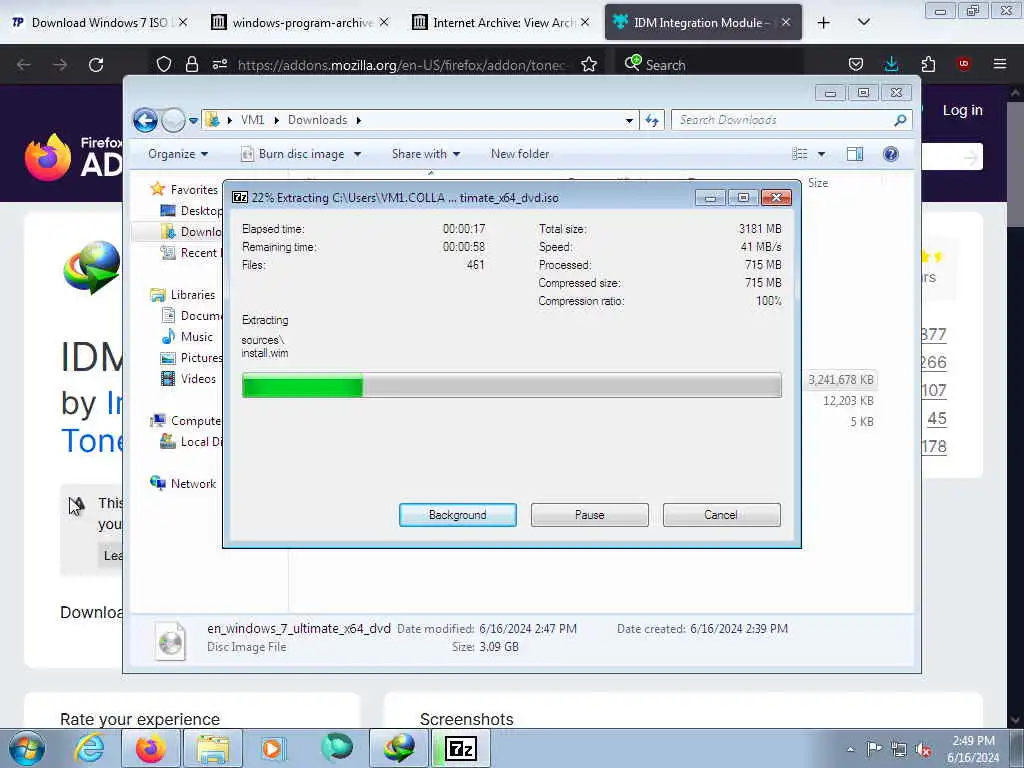The height and width of the screenshot is (768, 1024).
Task: View site security lock info
Action: coord(191,64)
